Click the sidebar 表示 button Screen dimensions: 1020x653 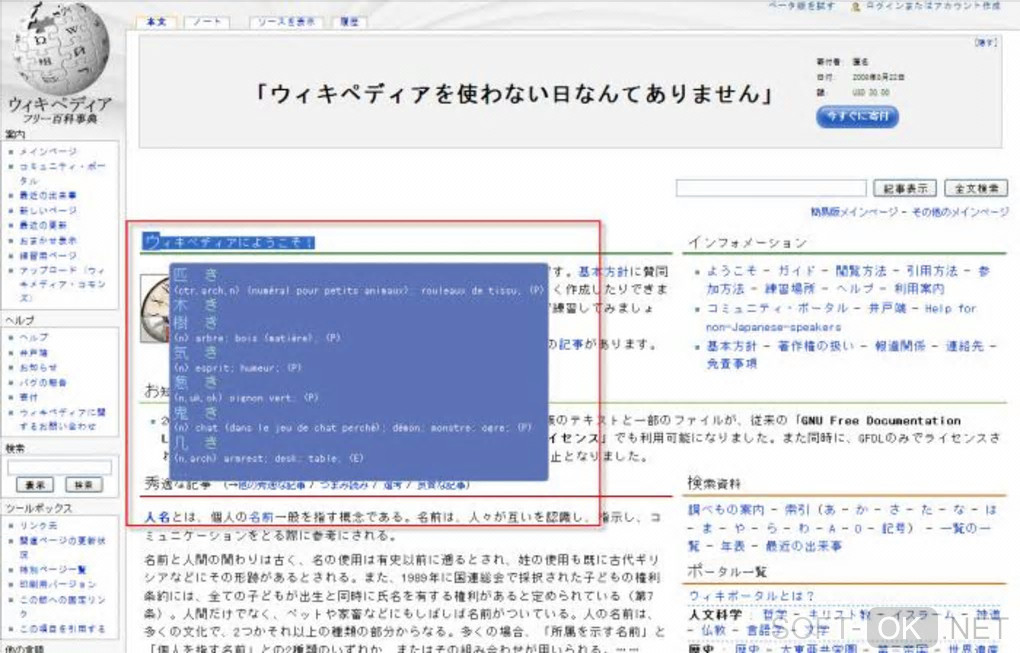click(35, 485)
